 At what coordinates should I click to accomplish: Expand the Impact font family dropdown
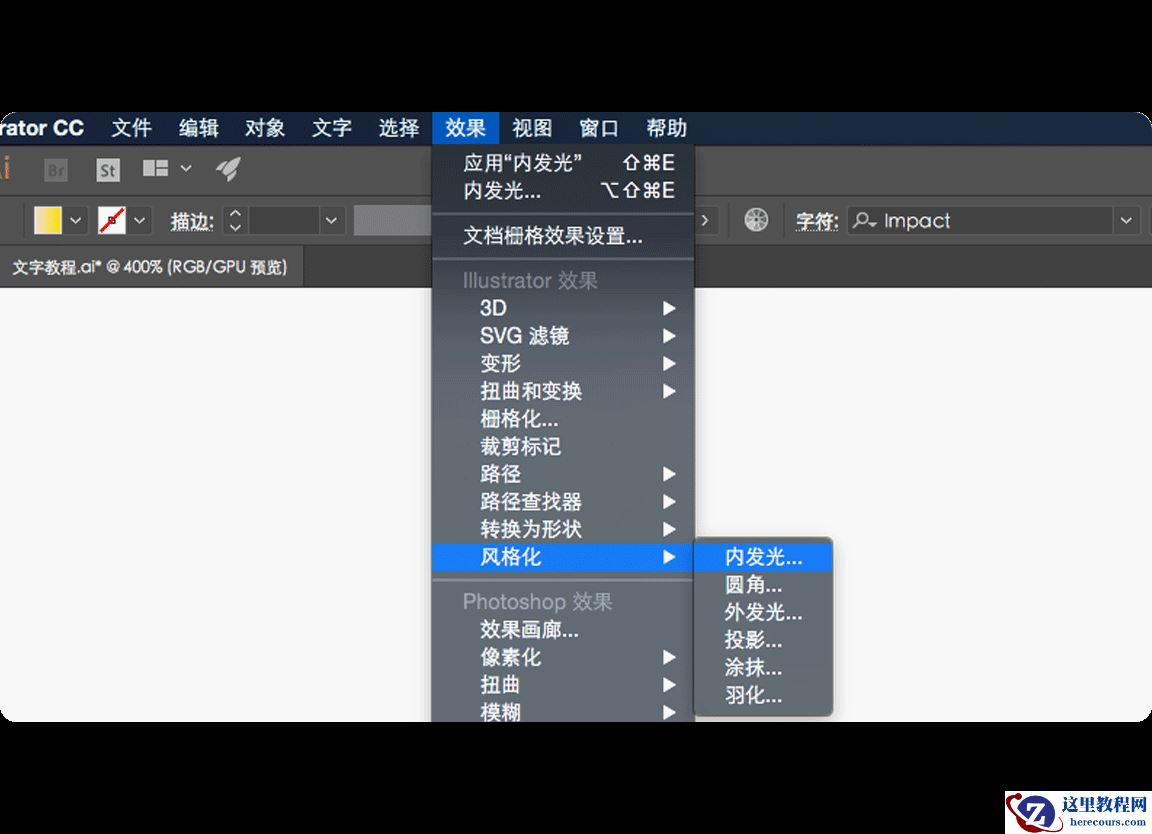point(1127,220)
